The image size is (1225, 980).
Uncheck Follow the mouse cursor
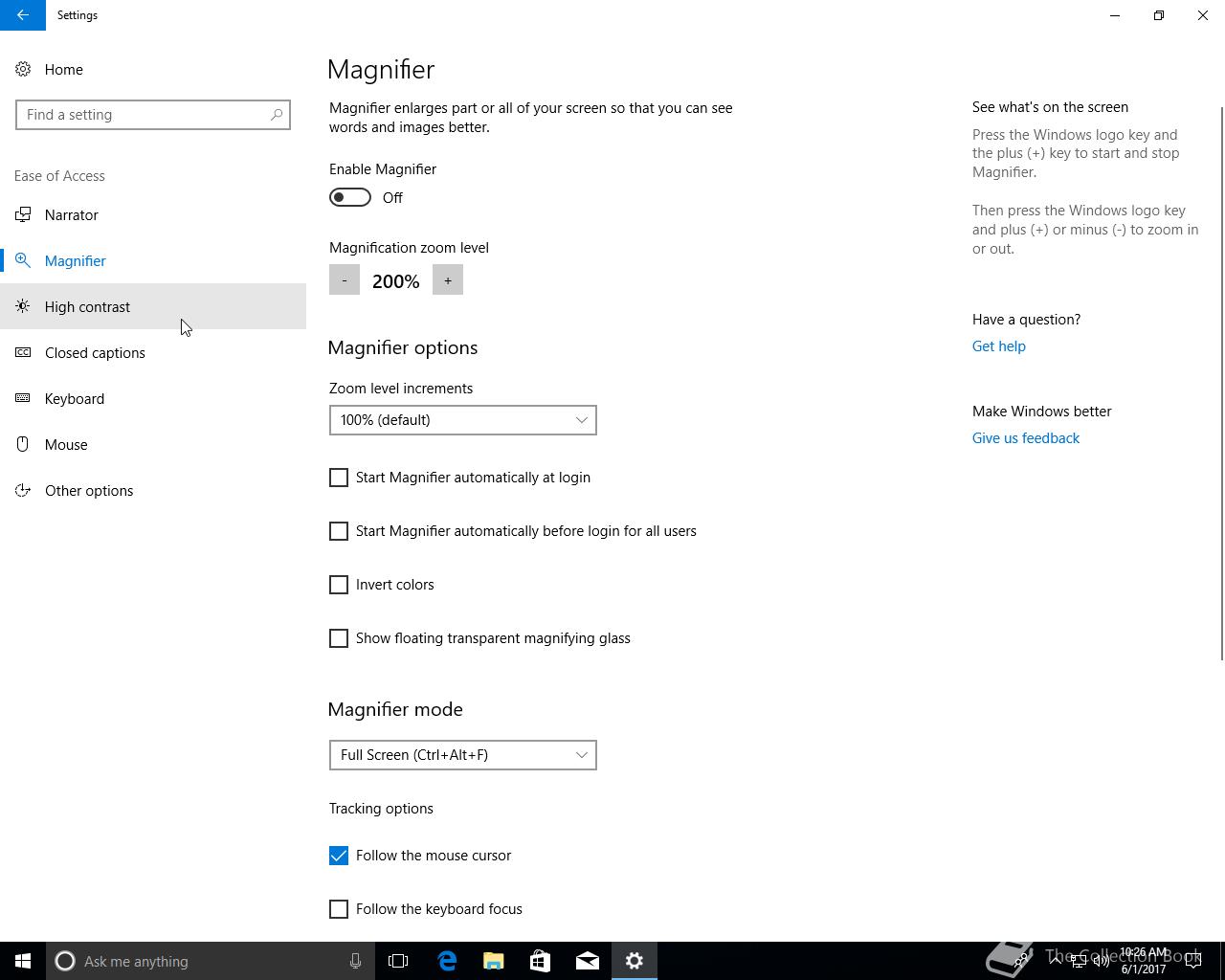click(x=339, y=856)
